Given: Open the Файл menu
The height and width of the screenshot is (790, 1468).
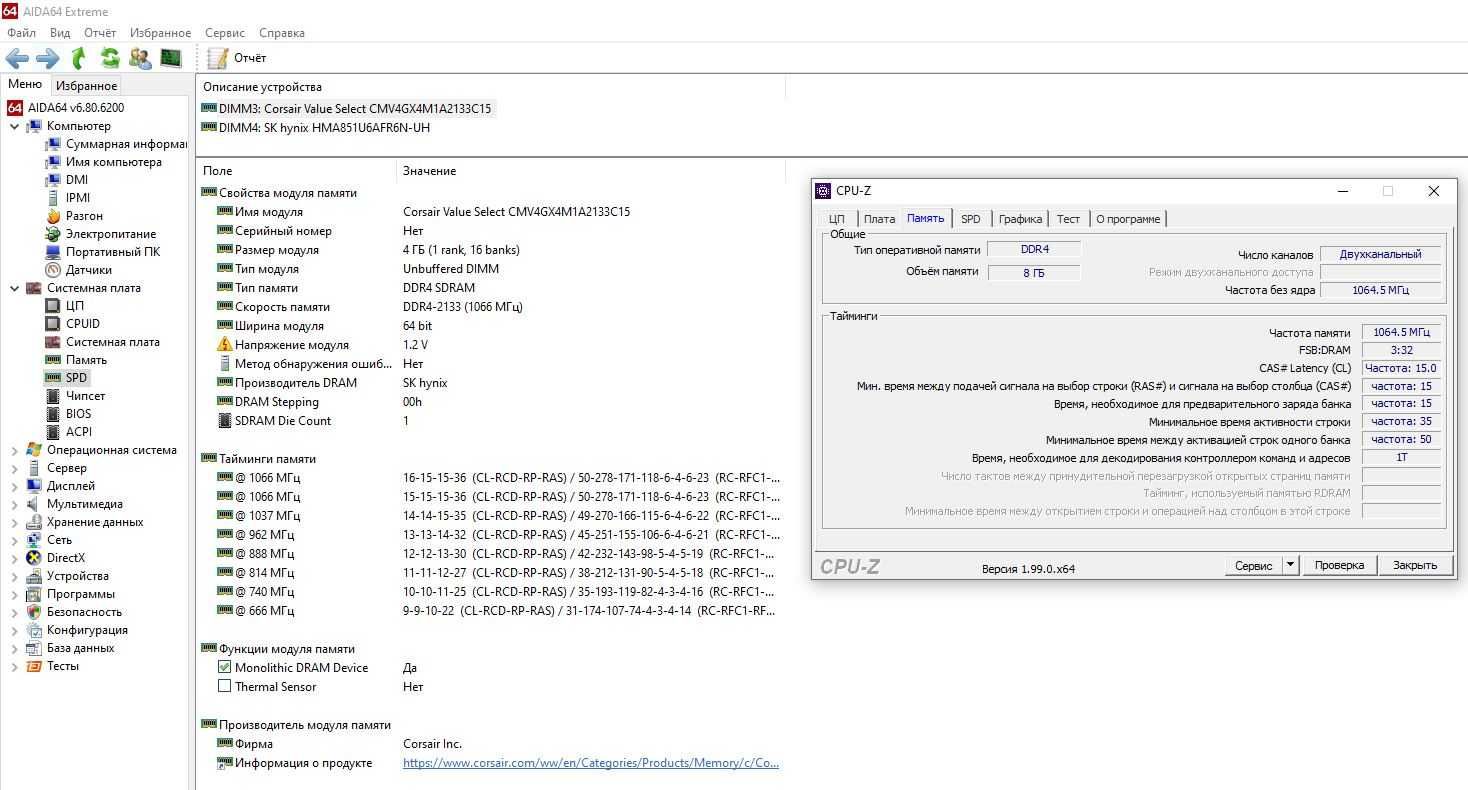Looking at the screenshot, I should pyautogui.click(x=21, y=33).
